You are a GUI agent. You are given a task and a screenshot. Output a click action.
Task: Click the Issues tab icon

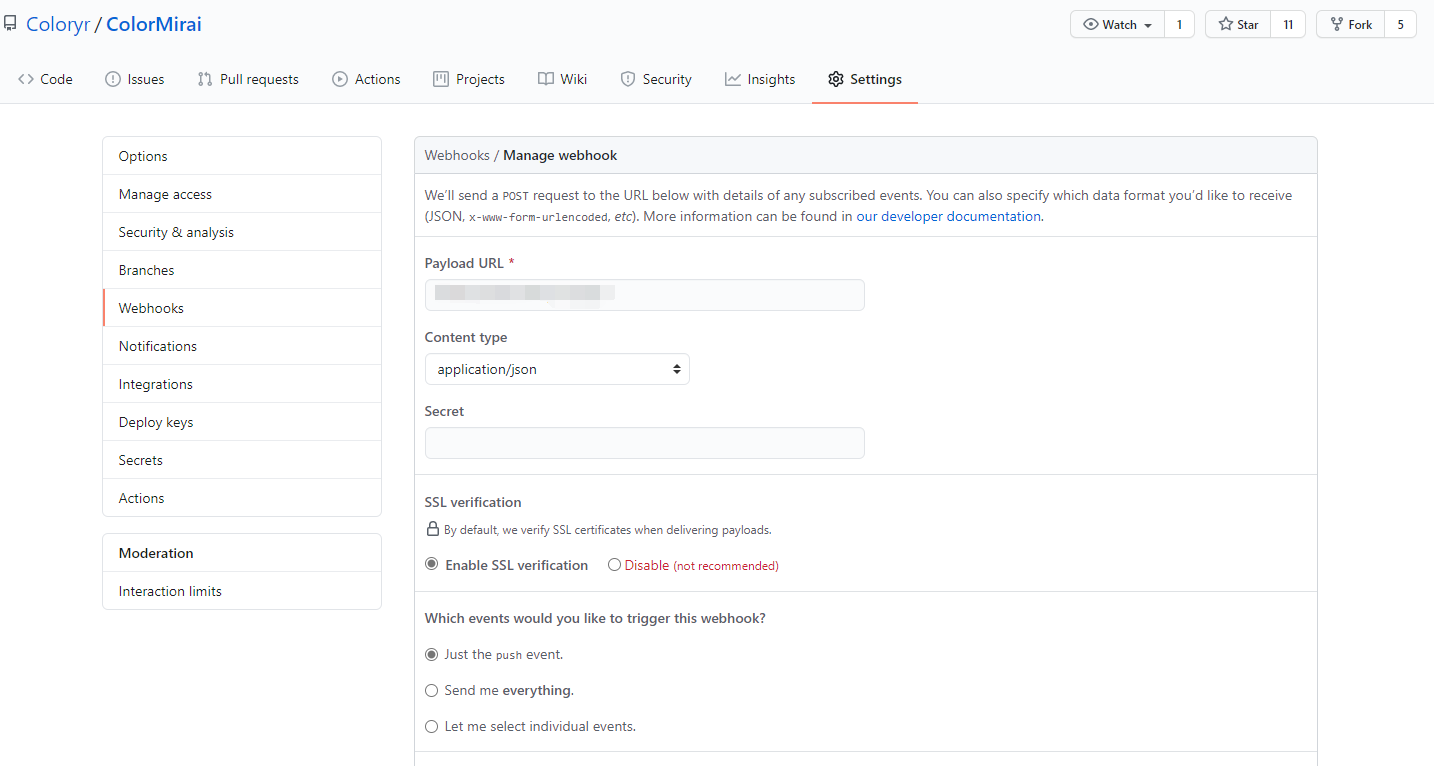point(113,79)
